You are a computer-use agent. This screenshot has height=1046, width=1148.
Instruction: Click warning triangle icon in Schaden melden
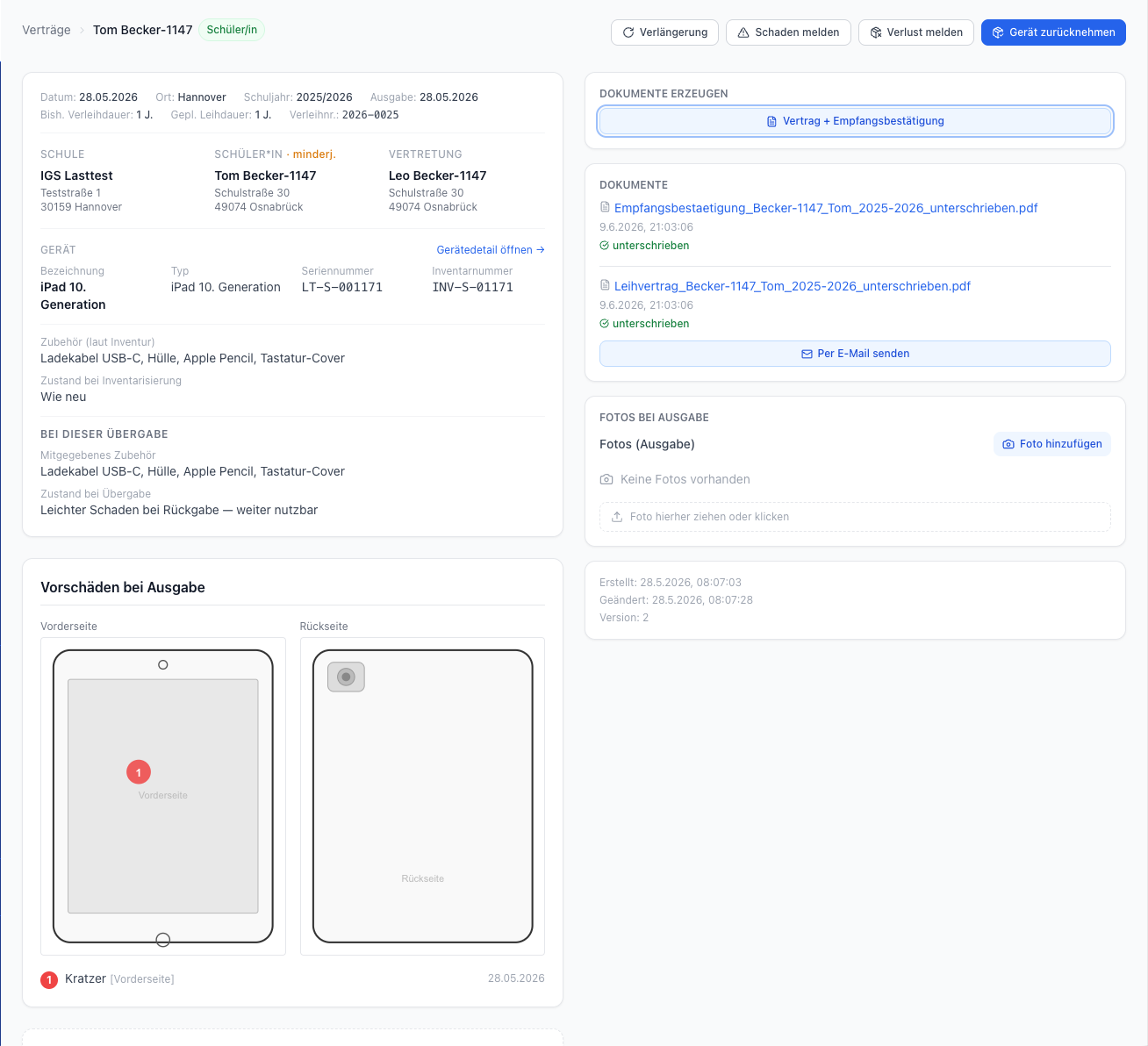pos(743,32)
